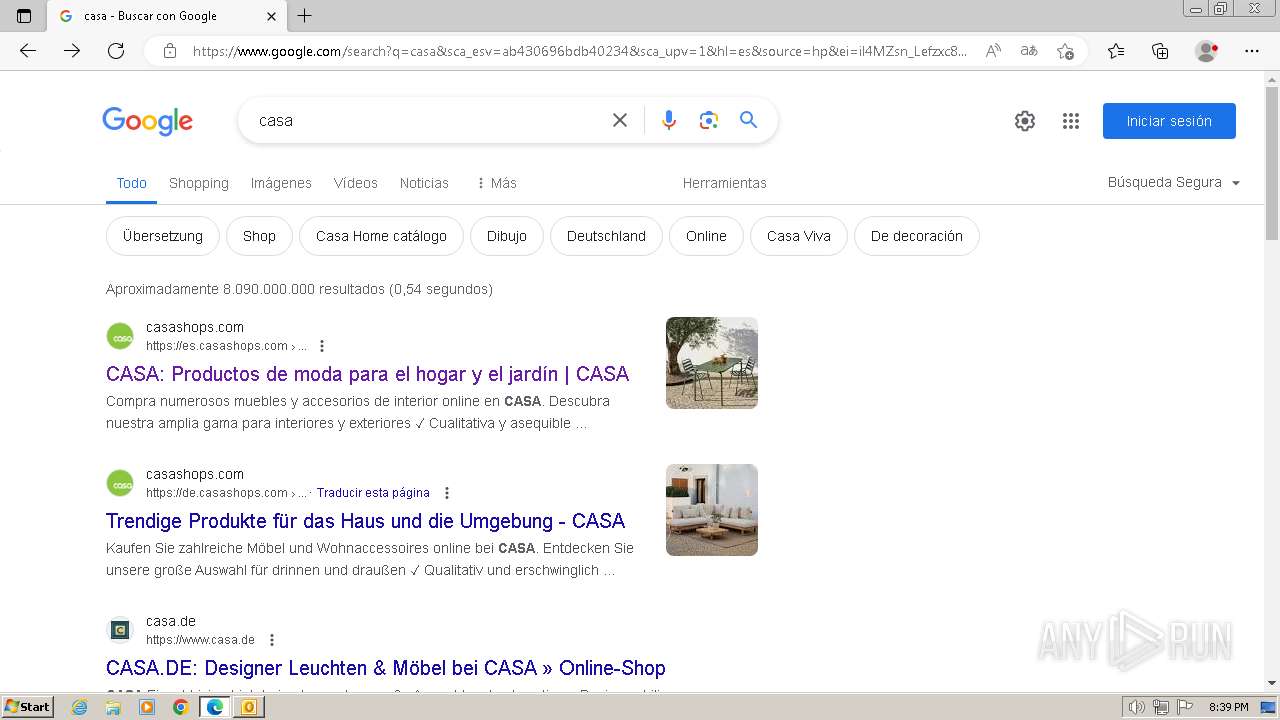
Task: Open tab actions menu
Action: (x=24, y=16)
